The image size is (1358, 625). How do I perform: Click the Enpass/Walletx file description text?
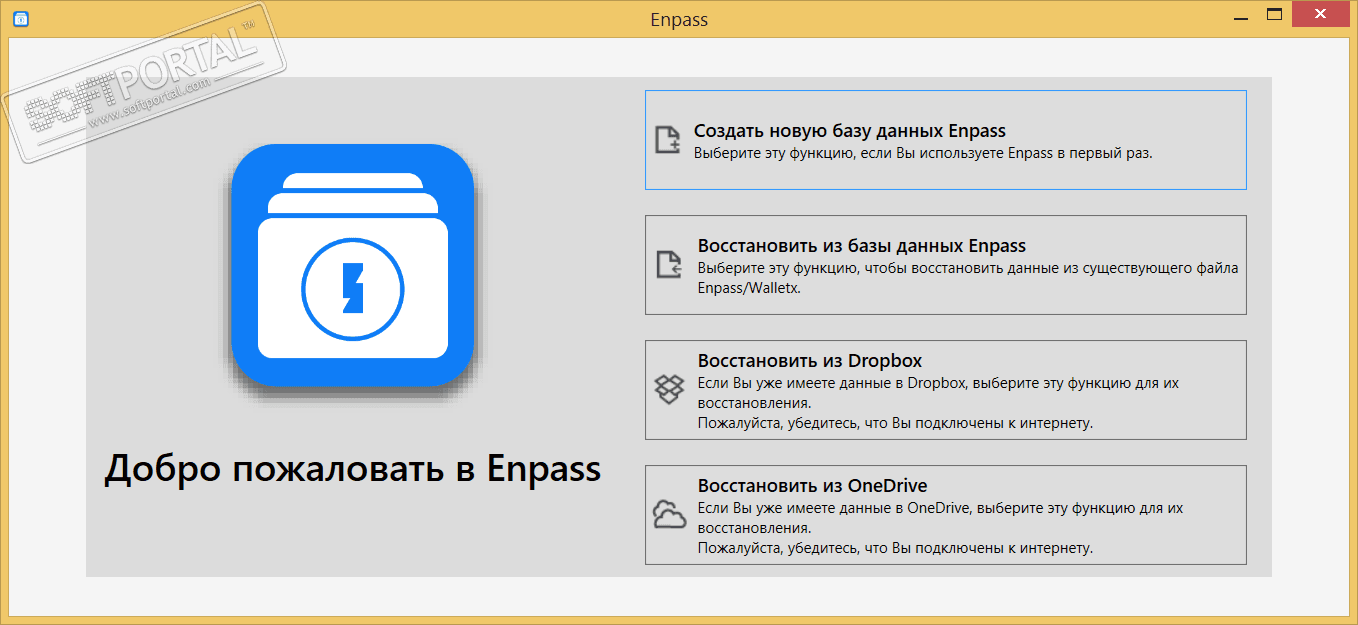point(968,278)
